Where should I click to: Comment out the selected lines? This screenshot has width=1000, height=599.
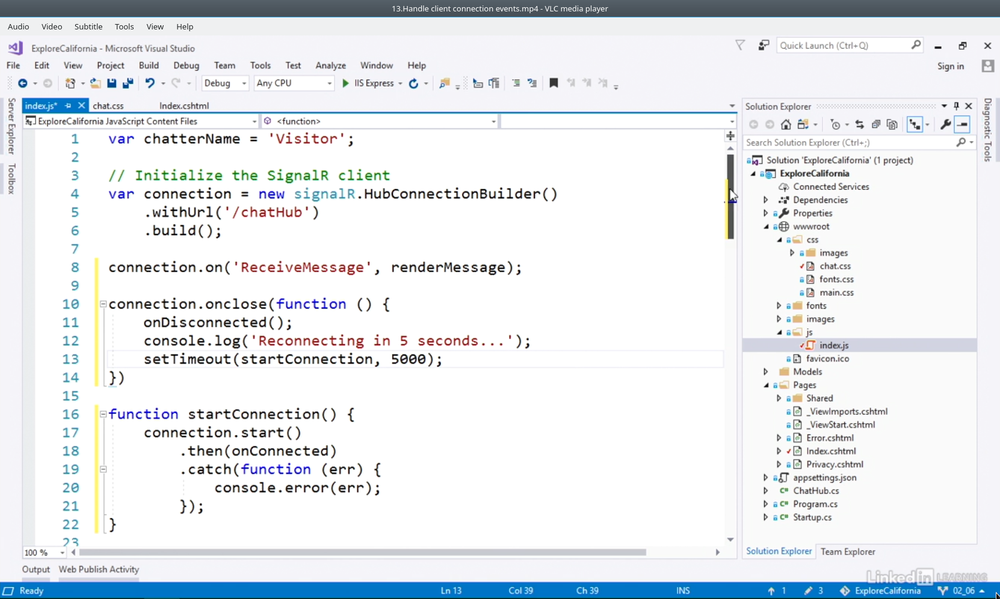(516, 84)
